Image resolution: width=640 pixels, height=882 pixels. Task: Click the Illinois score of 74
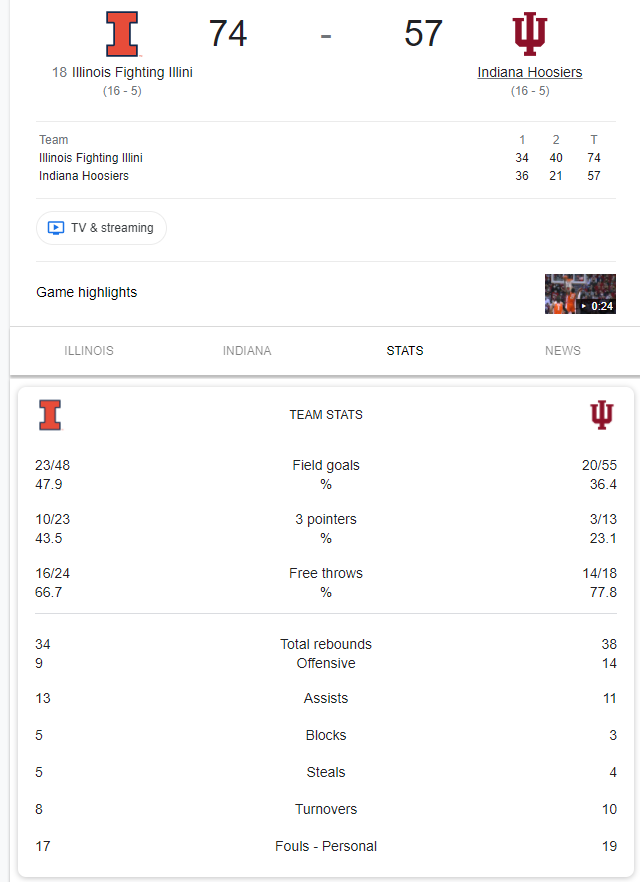tap(228, 34)
